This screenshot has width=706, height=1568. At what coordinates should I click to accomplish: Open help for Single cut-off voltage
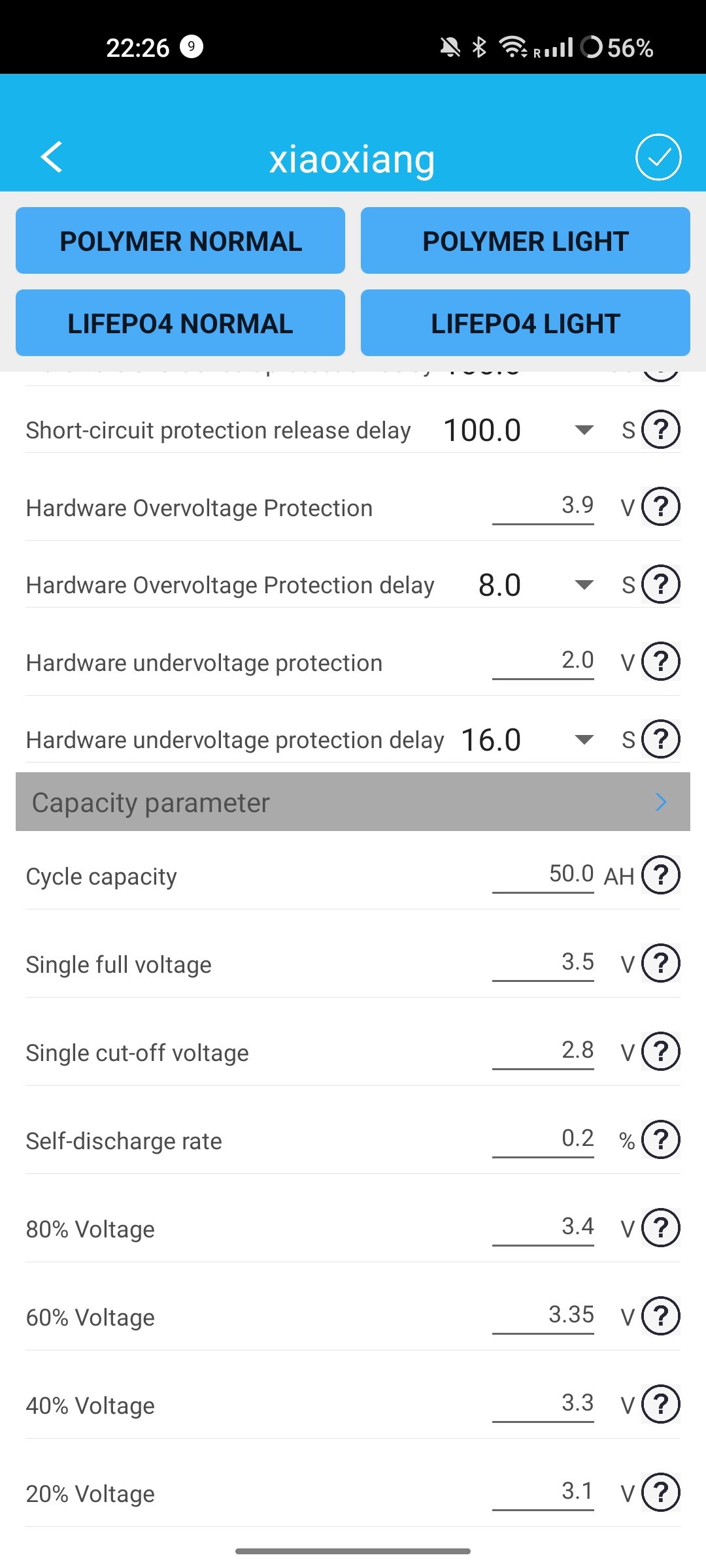point(660,1051)
